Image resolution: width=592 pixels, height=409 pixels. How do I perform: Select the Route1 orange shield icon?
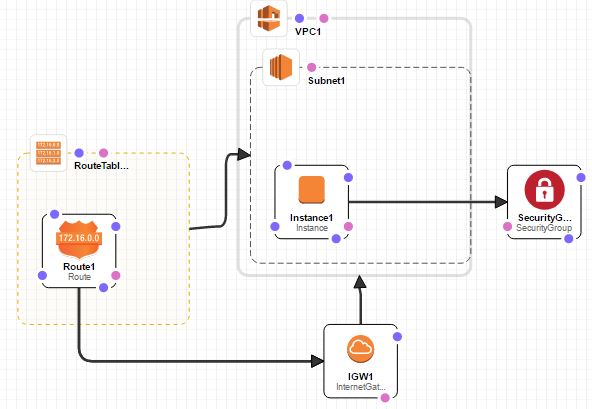79,239
